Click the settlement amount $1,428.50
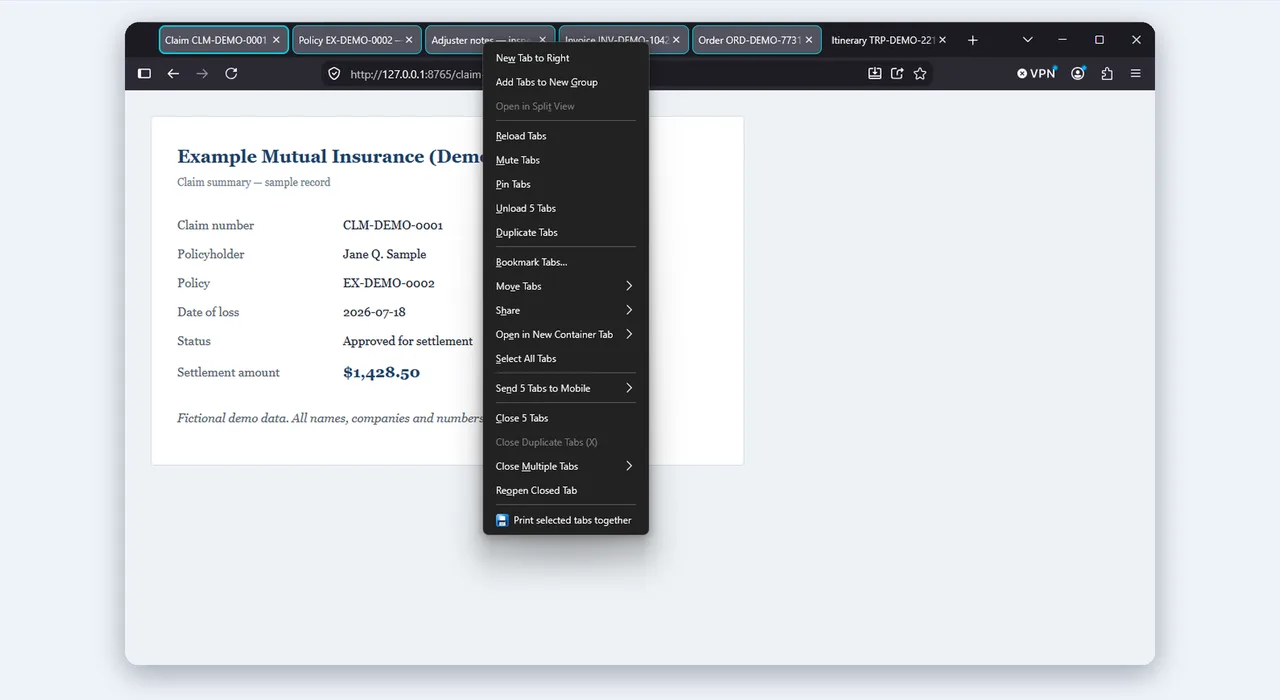 pyautogui.click(x=381, y=373)
